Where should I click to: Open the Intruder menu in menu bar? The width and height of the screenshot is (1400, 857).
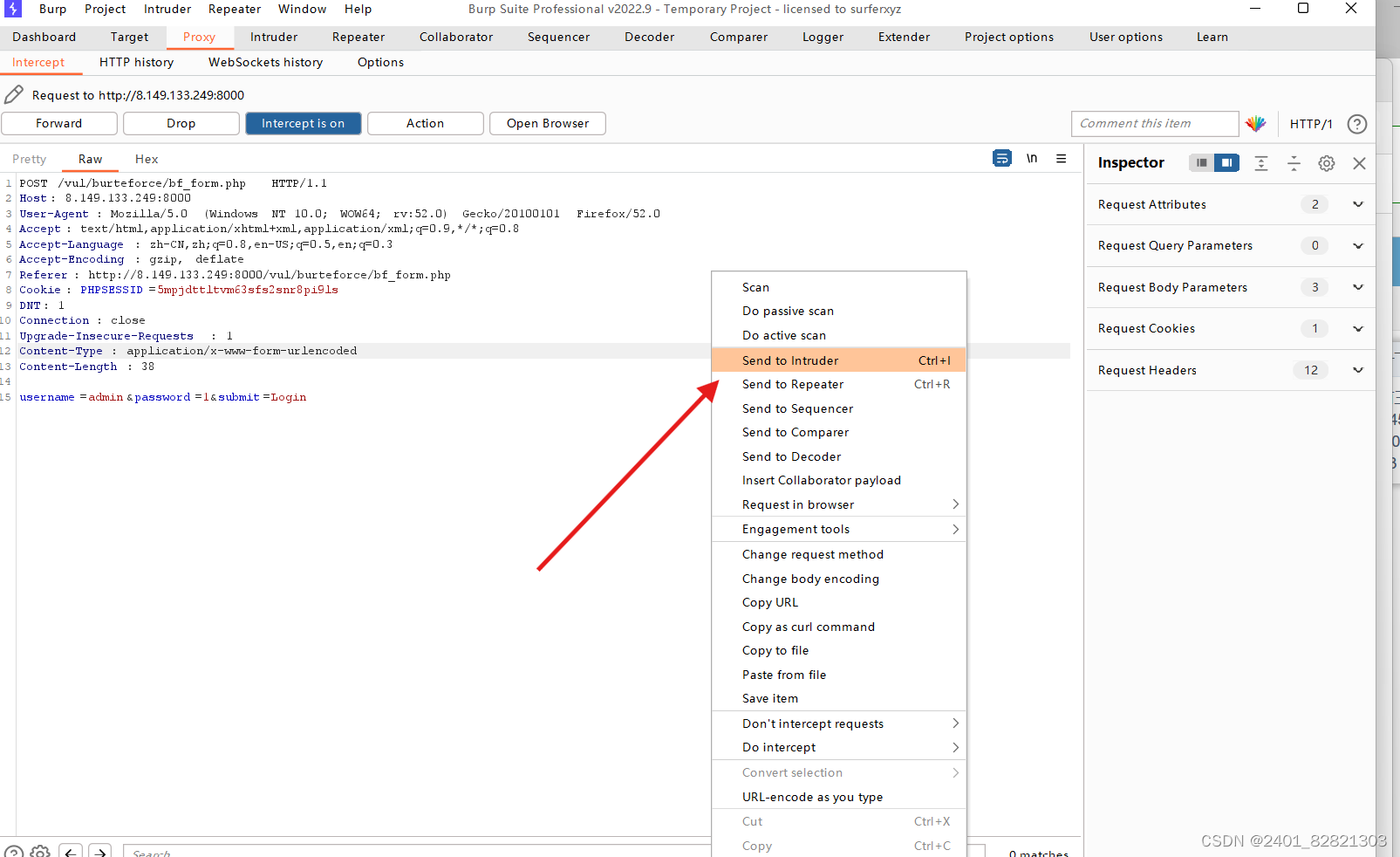point(167,9)
